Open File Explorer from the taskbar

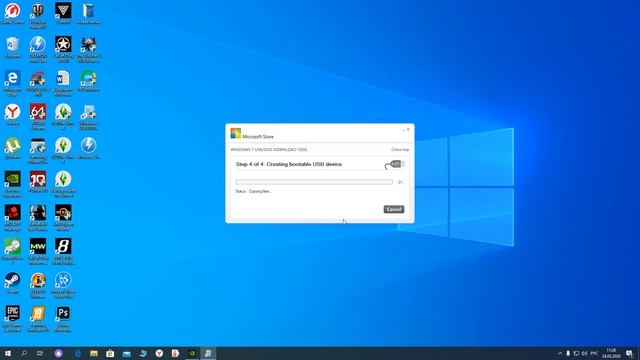[x=94, y=353]
